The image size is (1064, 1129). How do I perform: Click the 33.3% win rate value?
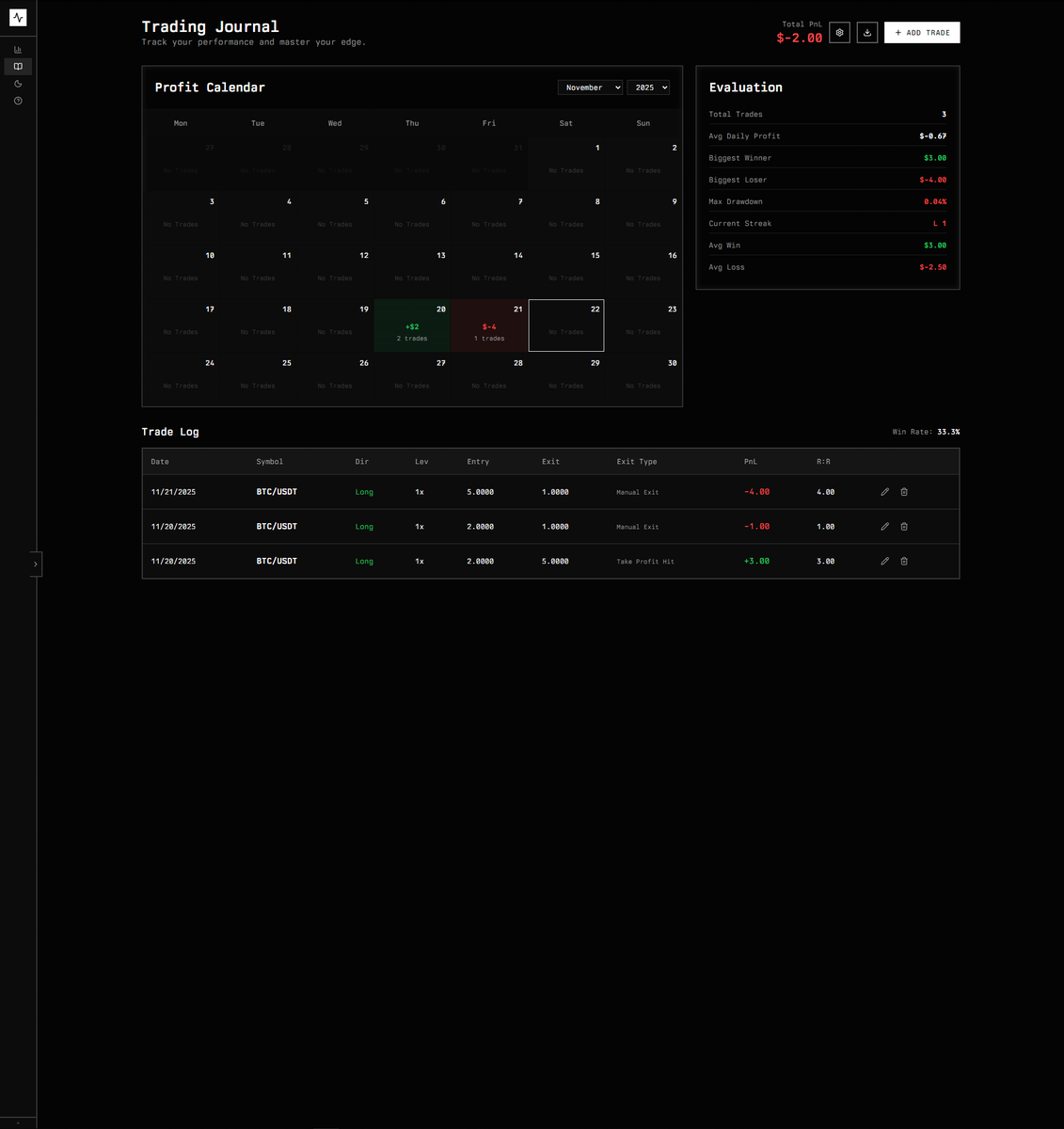(x=948, y=432)
